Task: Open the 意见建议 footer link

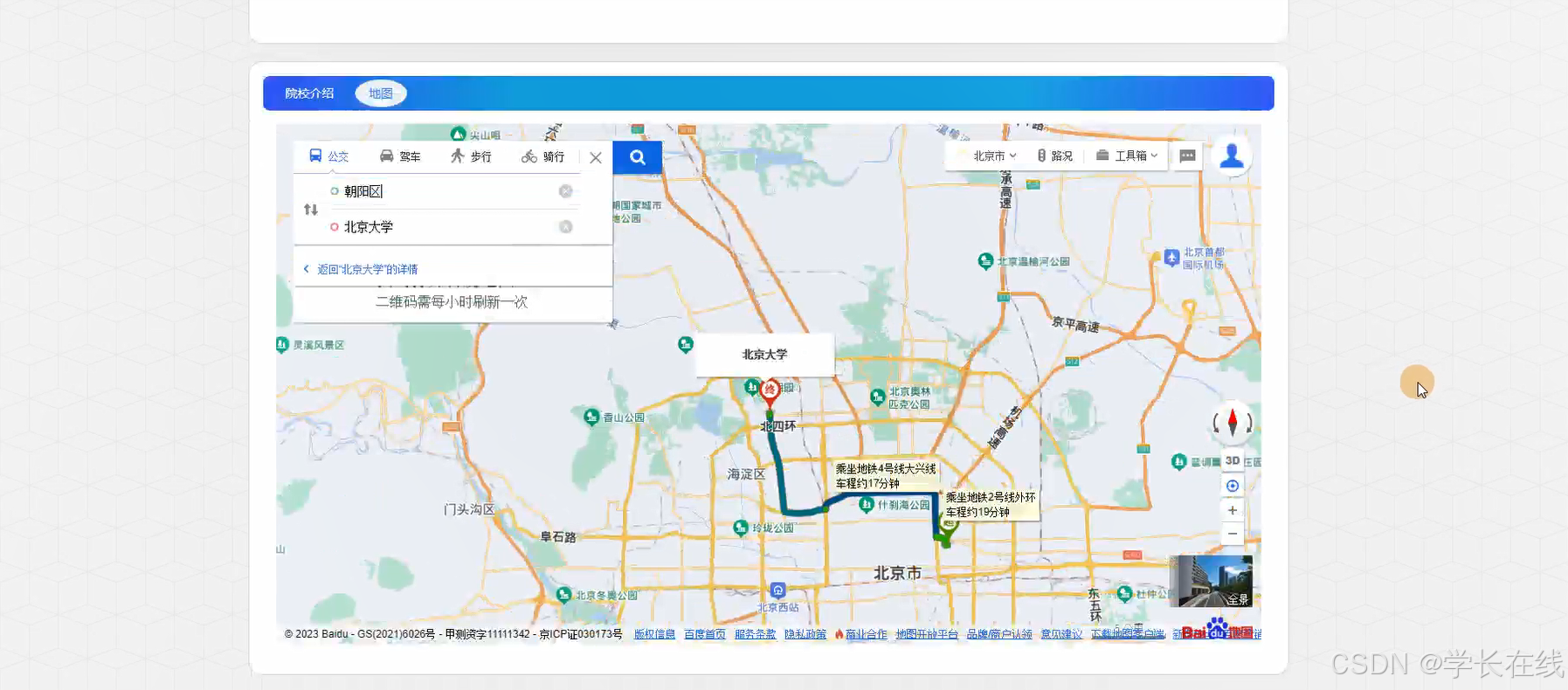Action: point(1061,634)
